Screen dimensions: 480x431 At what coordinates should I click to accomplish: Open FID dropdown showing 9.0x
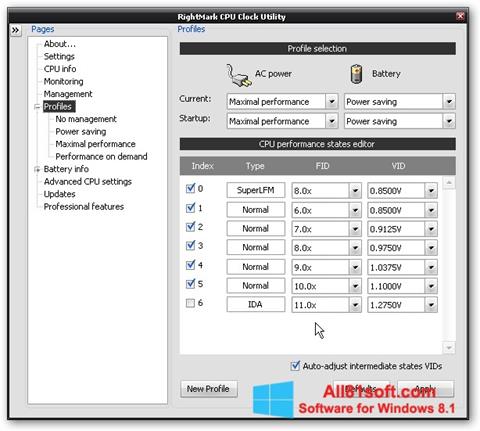point(355,267)
